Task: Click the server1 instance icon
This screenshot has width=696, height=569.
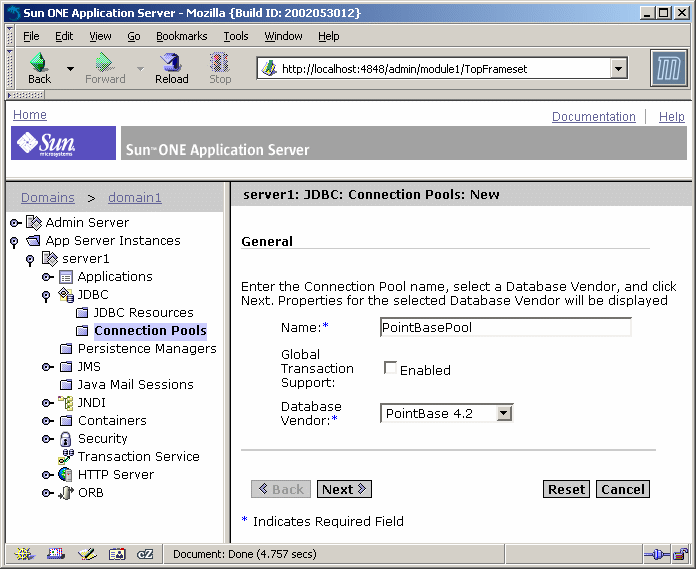Action: pos(50,258)
